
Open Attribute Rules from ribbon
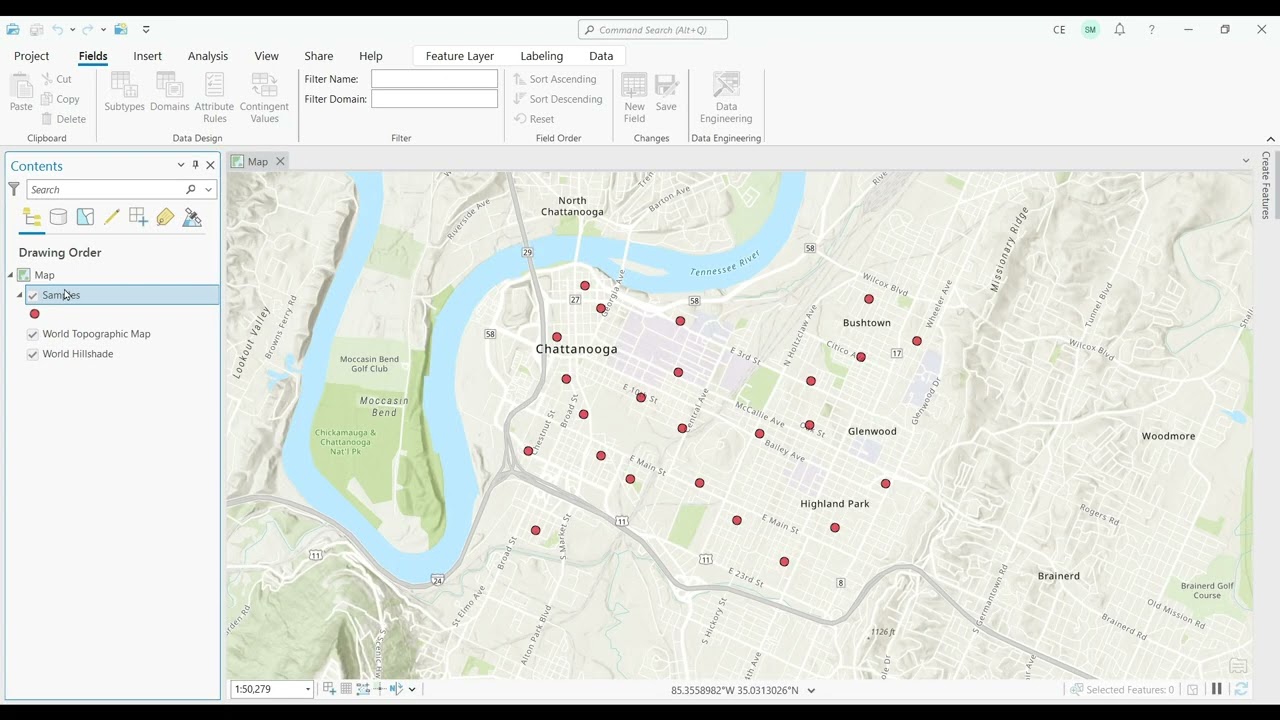pos(214,98)
